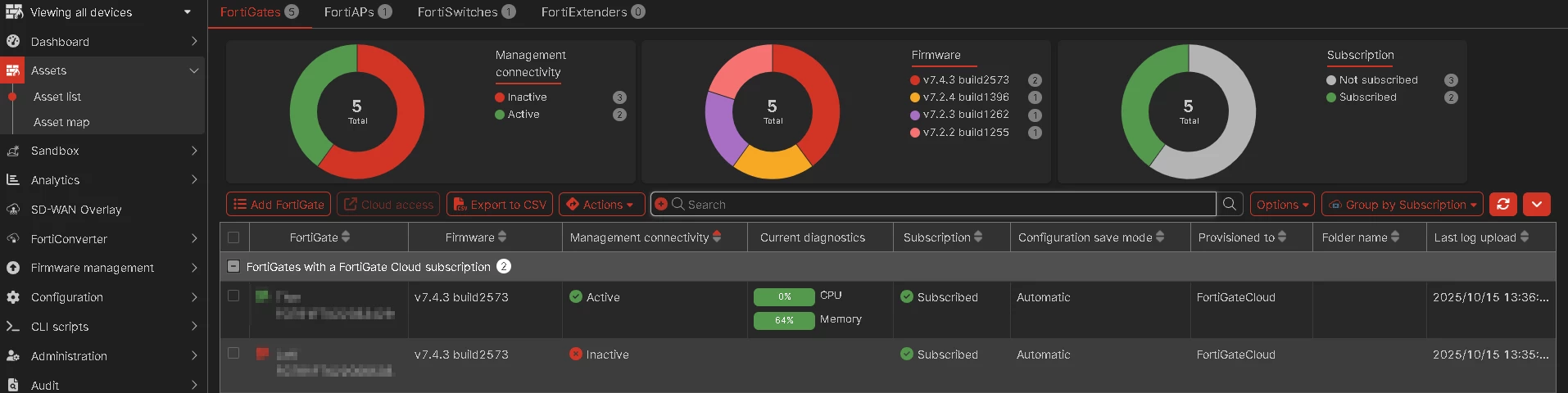Check the Active FortiGate row checkbox
This screenshot has height=393, width=1568.
(x=233, y=296)
